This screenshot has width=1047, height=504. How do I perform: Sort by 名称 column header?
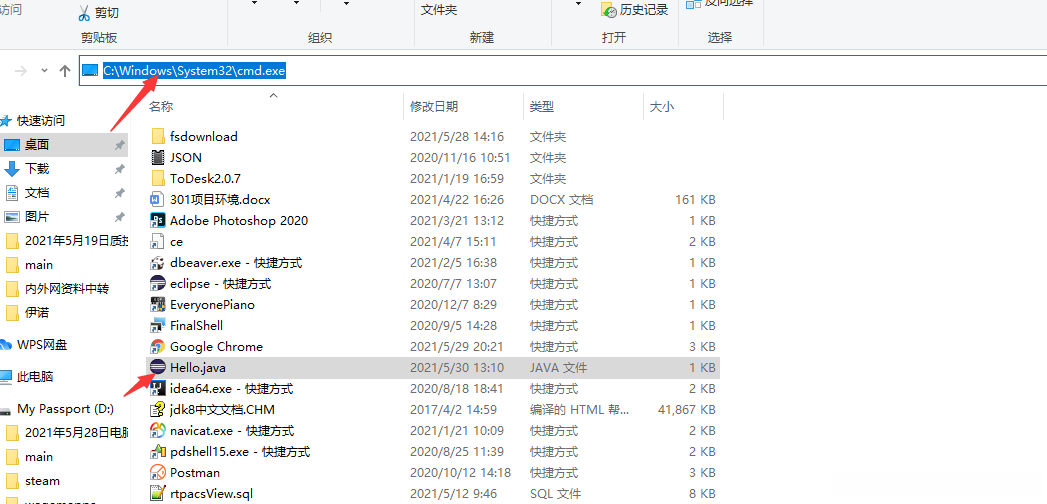pos(161,106)
